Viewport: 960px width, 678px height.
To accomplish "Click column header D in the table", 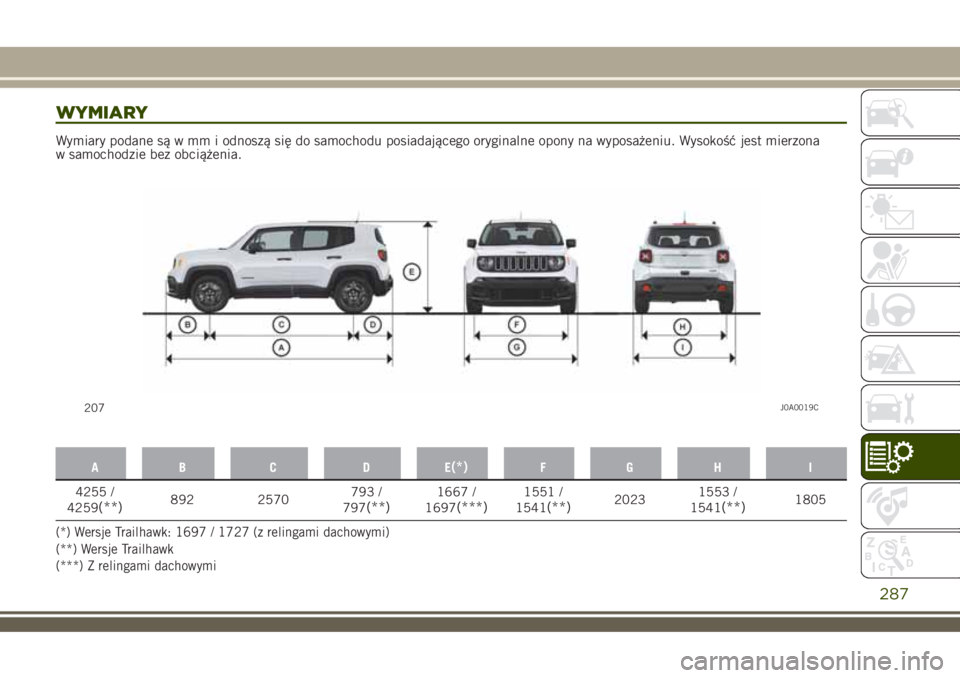I will (x=362, y=464).
